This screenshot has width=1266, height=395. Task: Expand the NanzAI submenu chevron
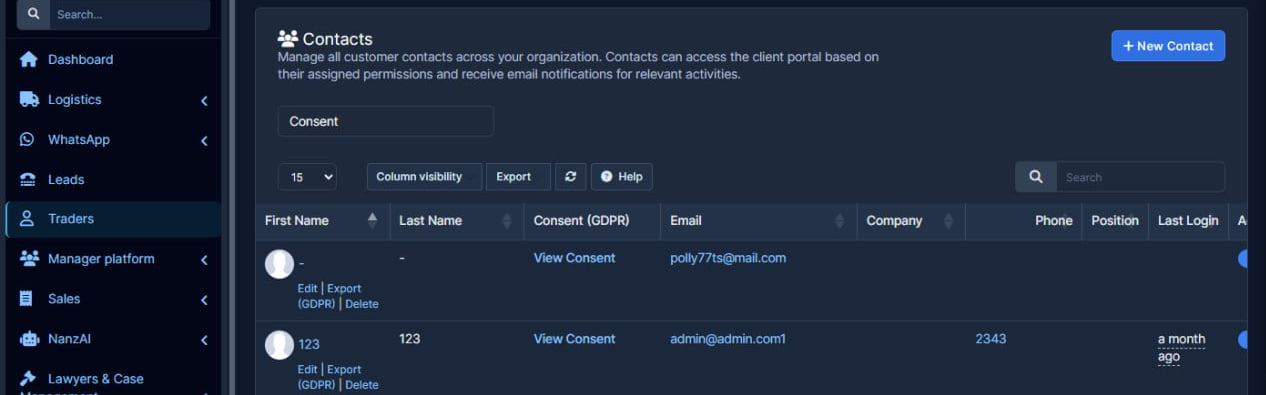204,339
